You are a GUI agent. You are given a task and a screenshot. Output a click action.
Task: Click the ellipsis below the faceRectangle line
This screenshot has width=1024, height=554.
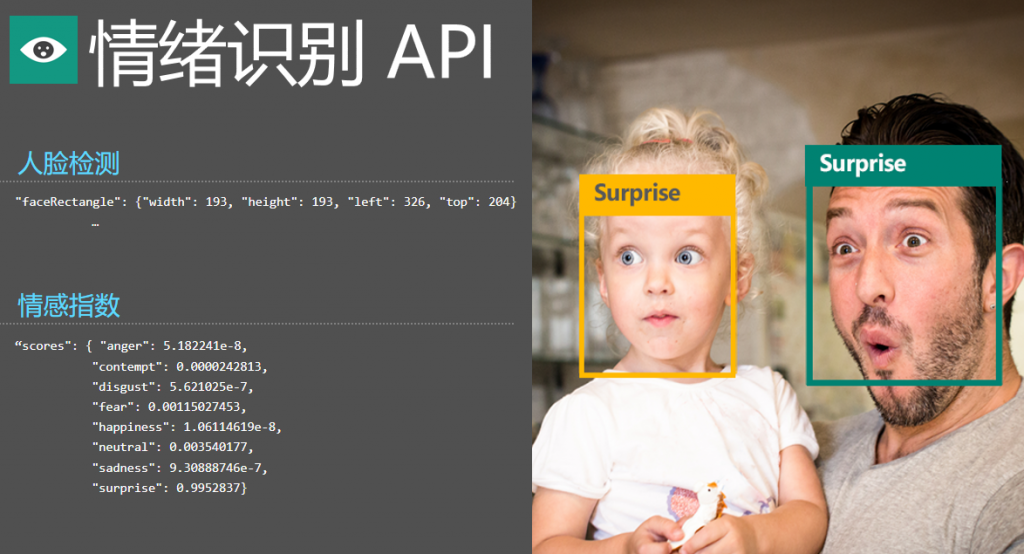[x=95, y=226]
